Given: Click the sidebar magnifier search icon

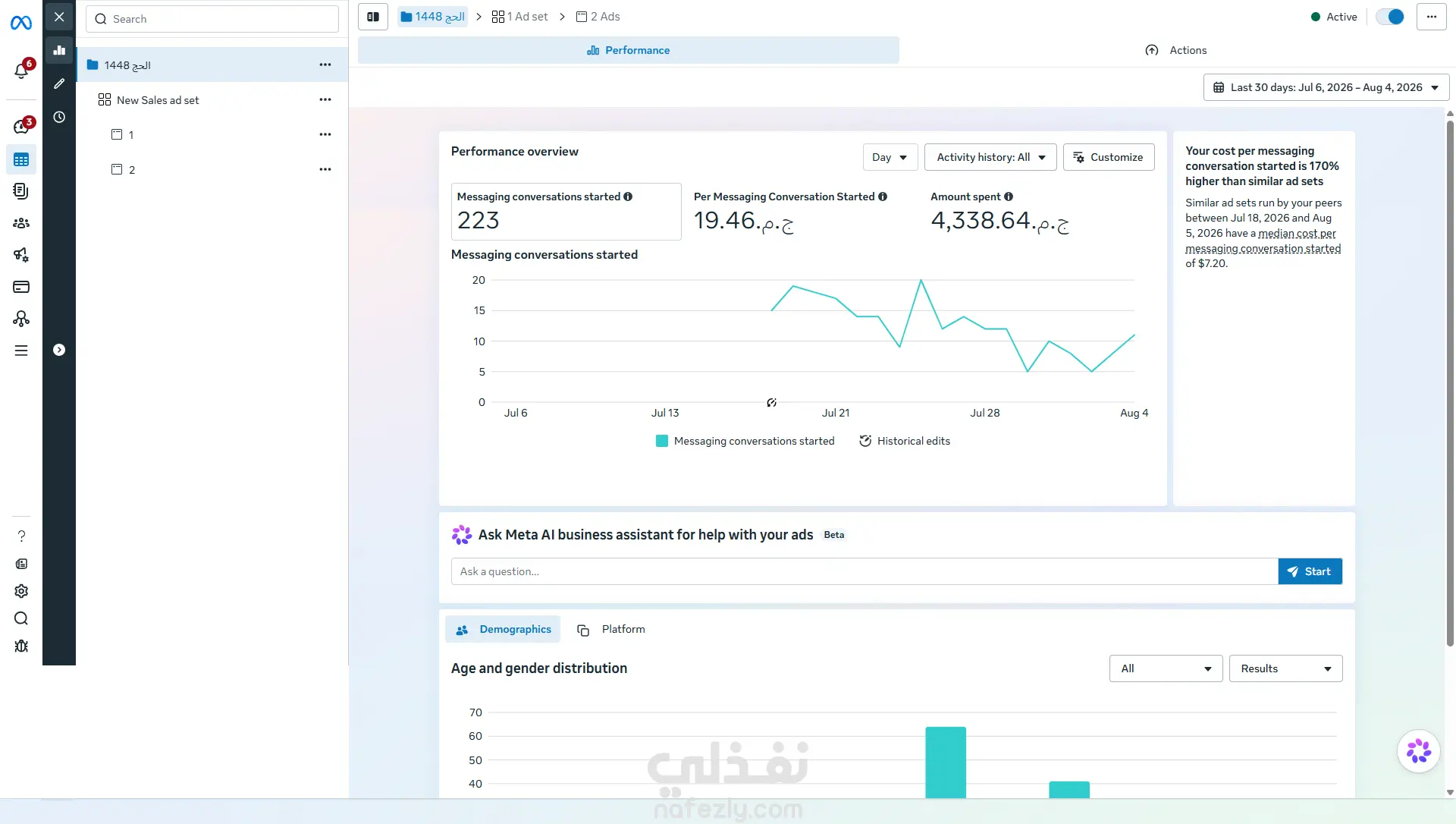Looking at the screenshot, I should (x=21, y=618).
